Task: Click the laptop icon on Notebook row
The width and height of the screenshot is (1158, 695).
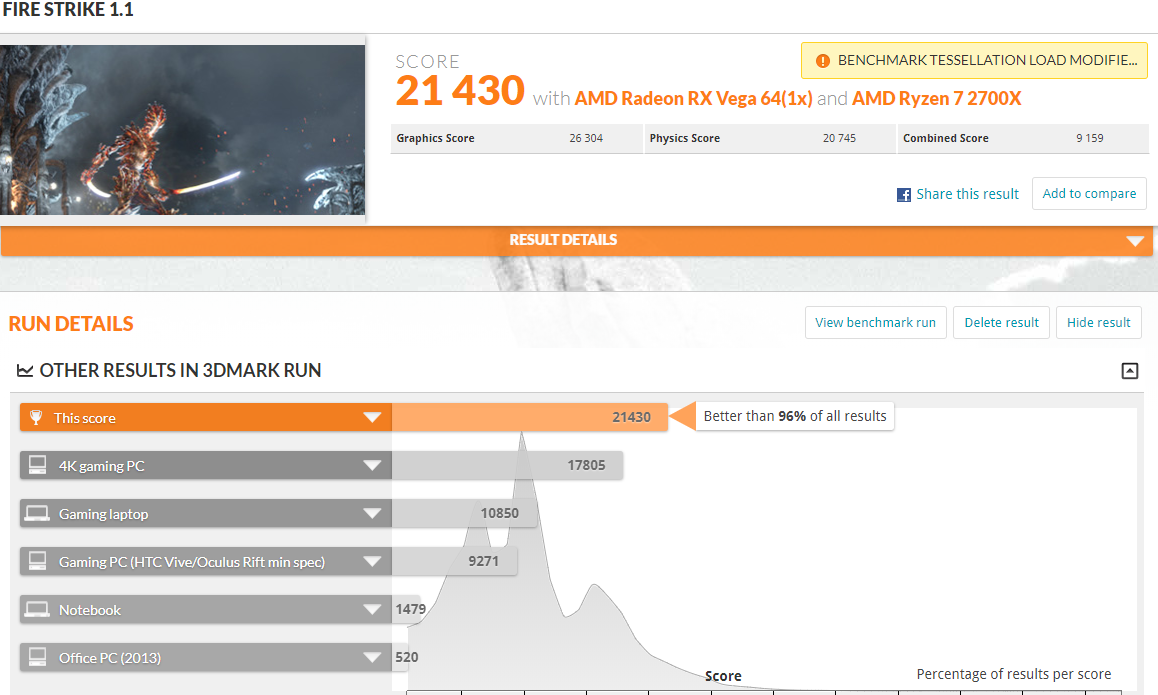Action: click(x=37, y=609)
